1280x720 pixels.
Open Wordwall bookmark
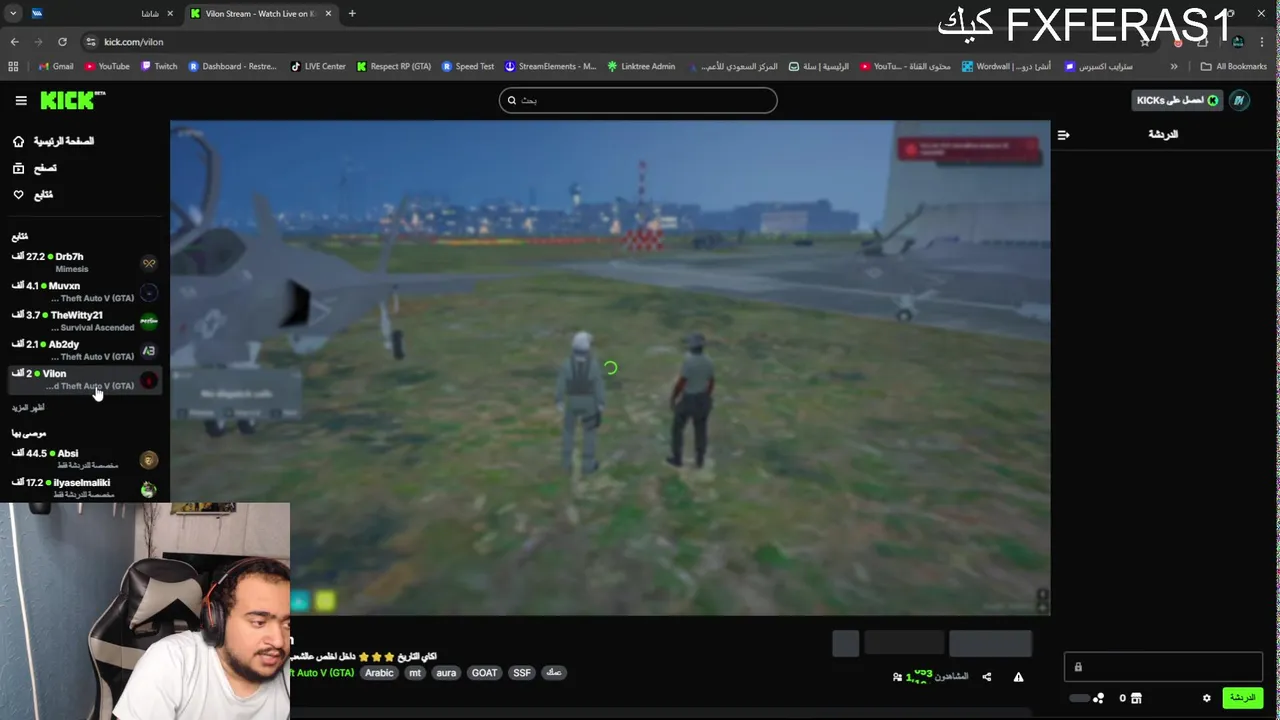(x=1006, y=67)
